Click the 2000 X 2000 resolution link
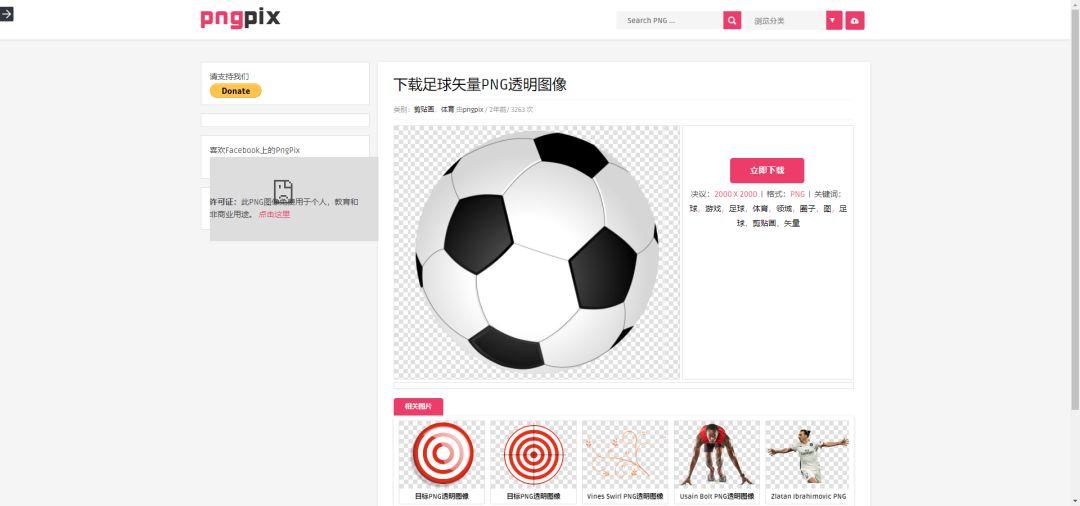 click(735, 194)
